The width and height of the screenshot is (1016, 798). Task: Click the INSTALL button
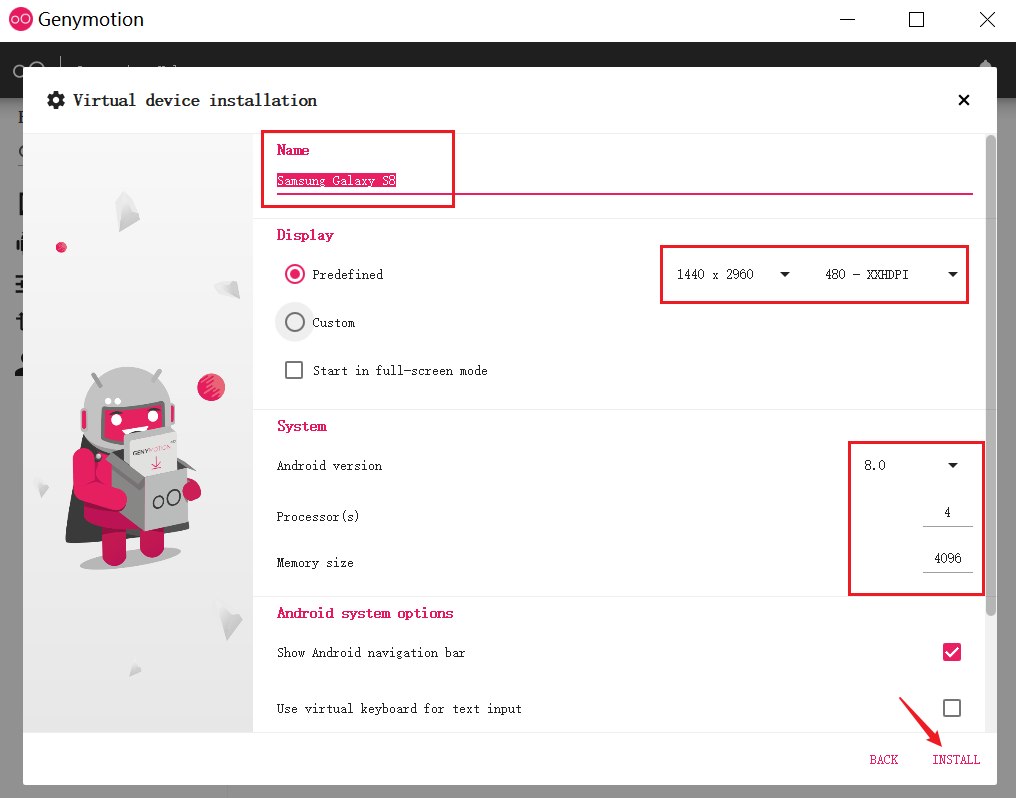point(956,760)
